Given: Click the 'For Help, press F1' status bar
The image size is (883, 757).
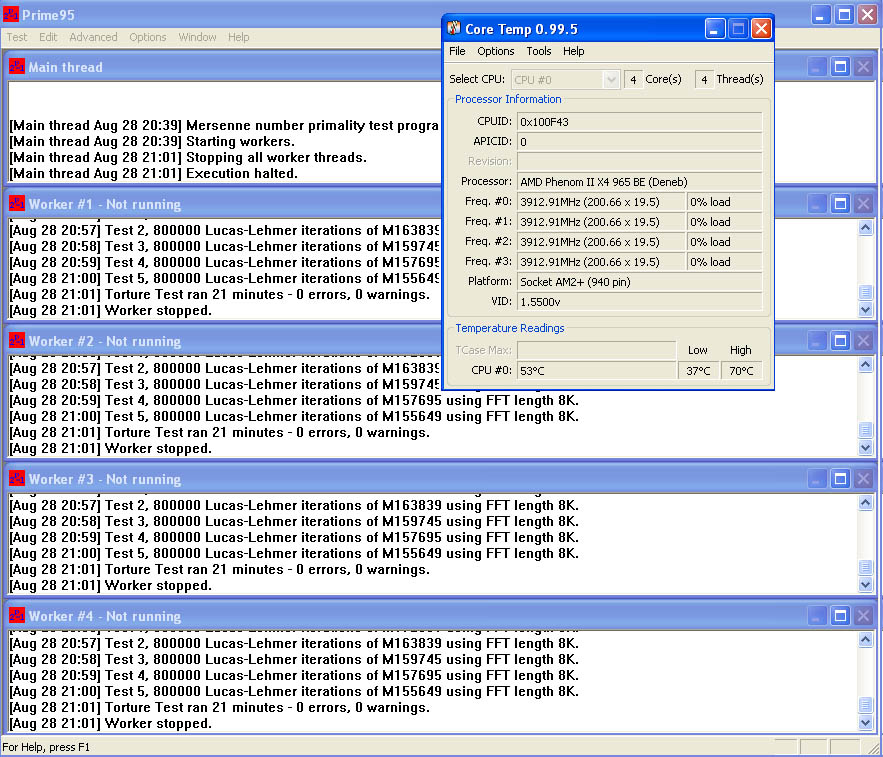Looking at the screenshot, I should pyautogui.click(x=46, y=747).
